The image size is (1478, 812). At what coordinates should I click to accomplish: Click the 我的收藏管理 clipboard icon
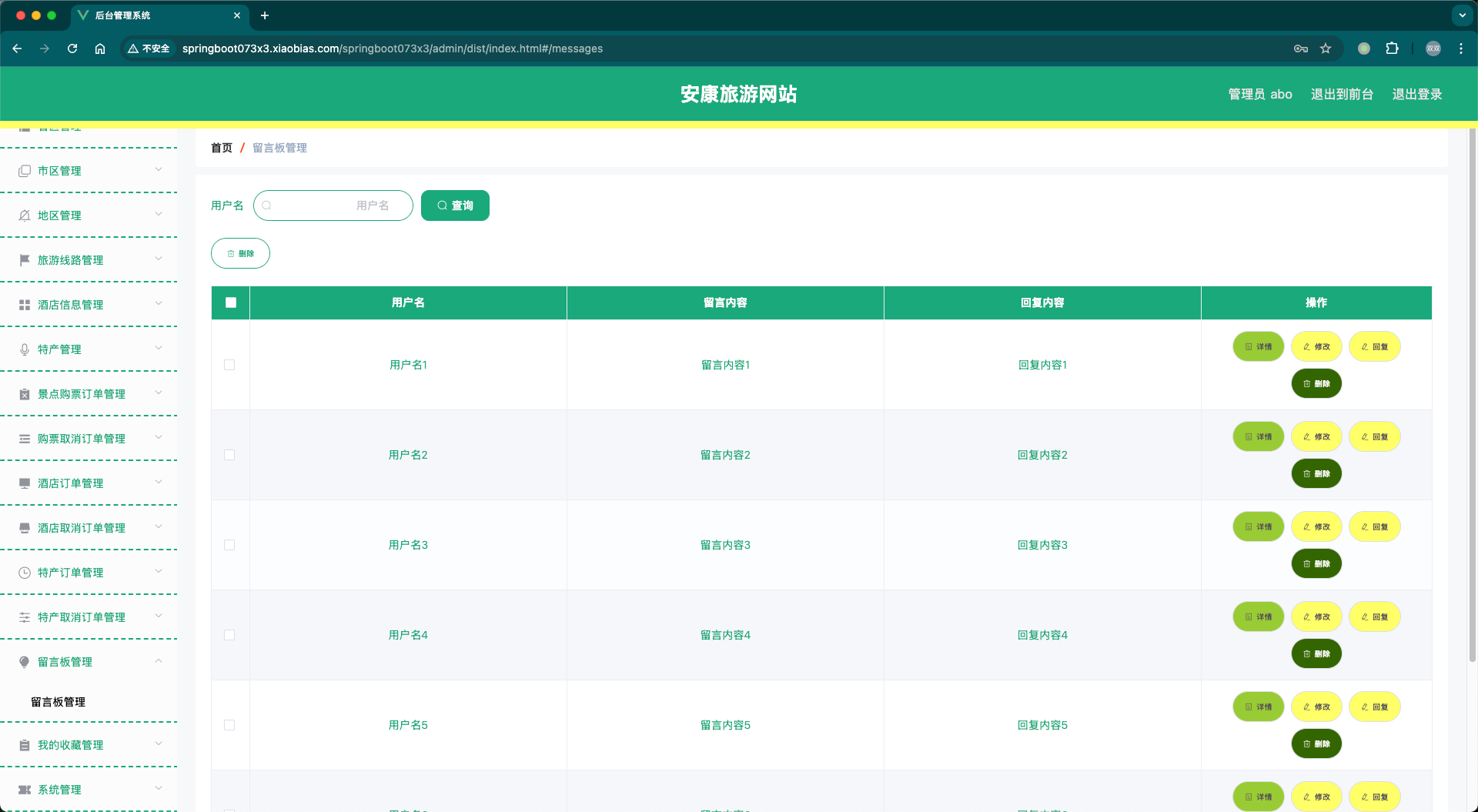point(25,745)
